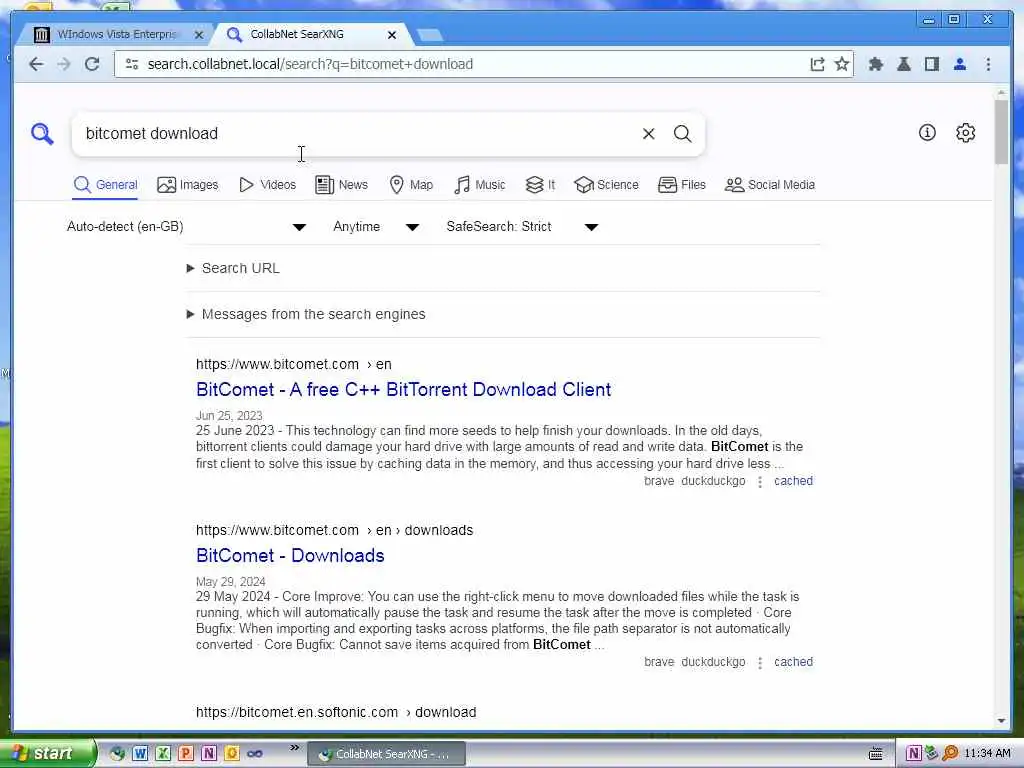Screen dimensions: 1024x768
Task: Launch Excel from the quick launch bar
Action: tap(163, 754)
